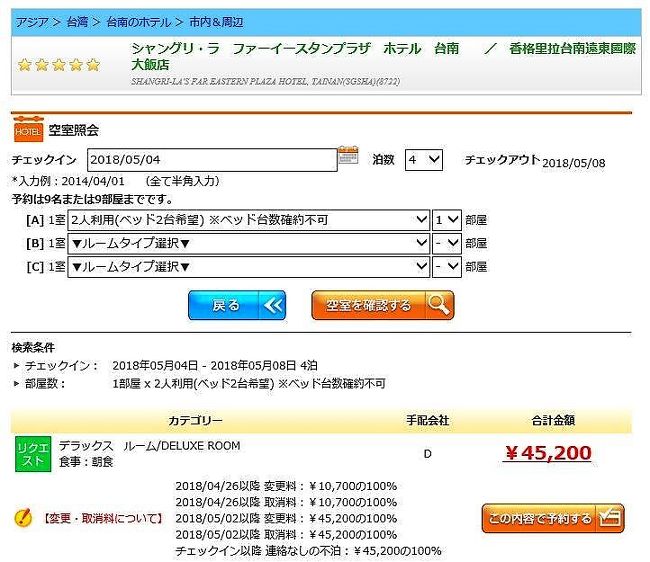This screenshot has height=562, width=650.
Task: Open the 泊数 nights dropdown
Action: pos(424,160)
